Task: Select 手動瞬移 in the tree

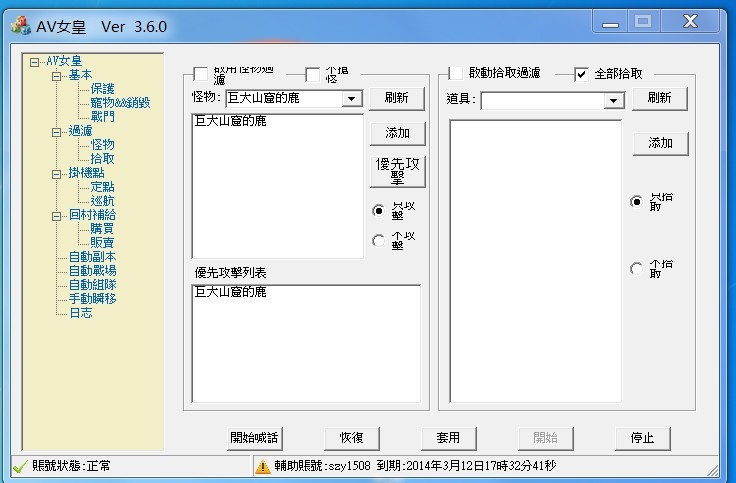Action: [x=92, y=299]
